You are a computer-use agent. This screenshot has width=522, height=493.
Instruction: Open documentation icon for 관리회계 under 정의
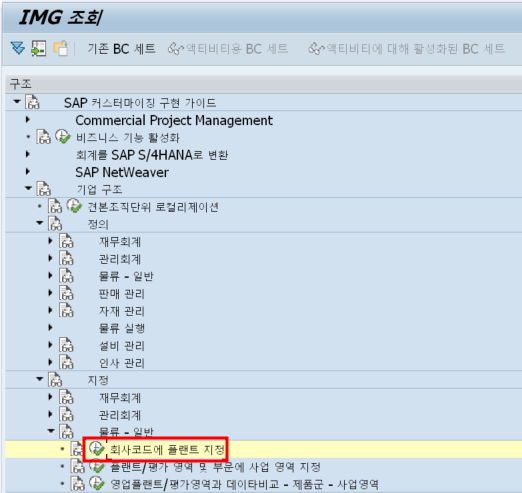66,258
